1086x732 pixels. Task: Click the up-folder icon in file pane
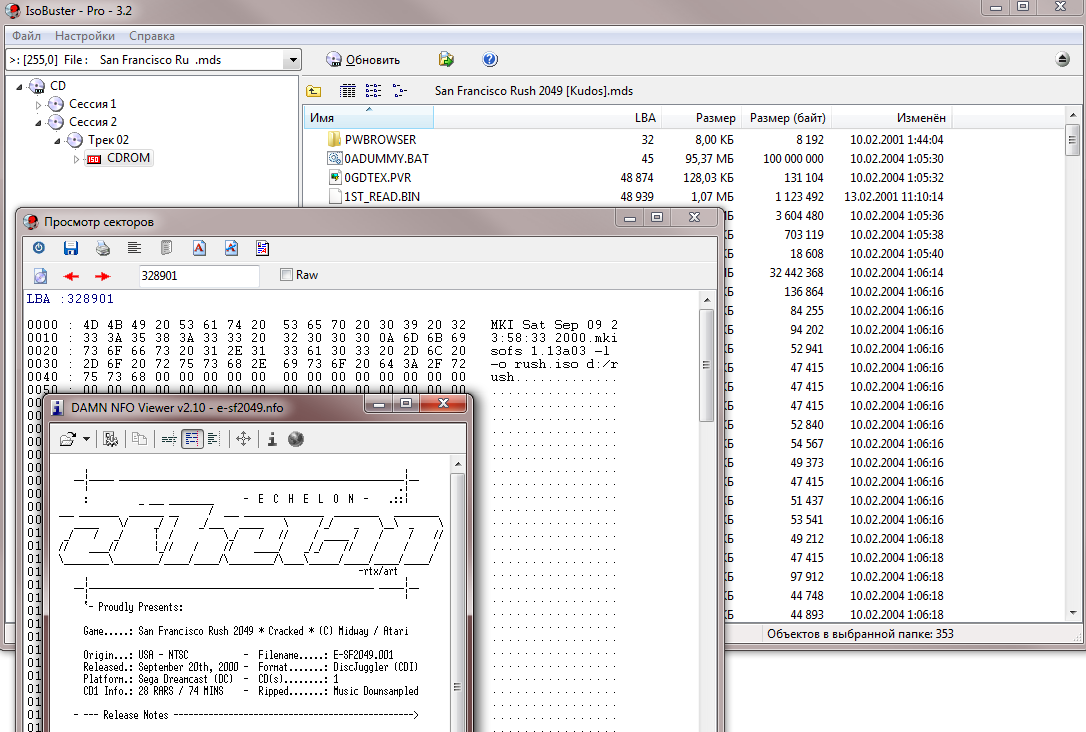tap(314, 91)
